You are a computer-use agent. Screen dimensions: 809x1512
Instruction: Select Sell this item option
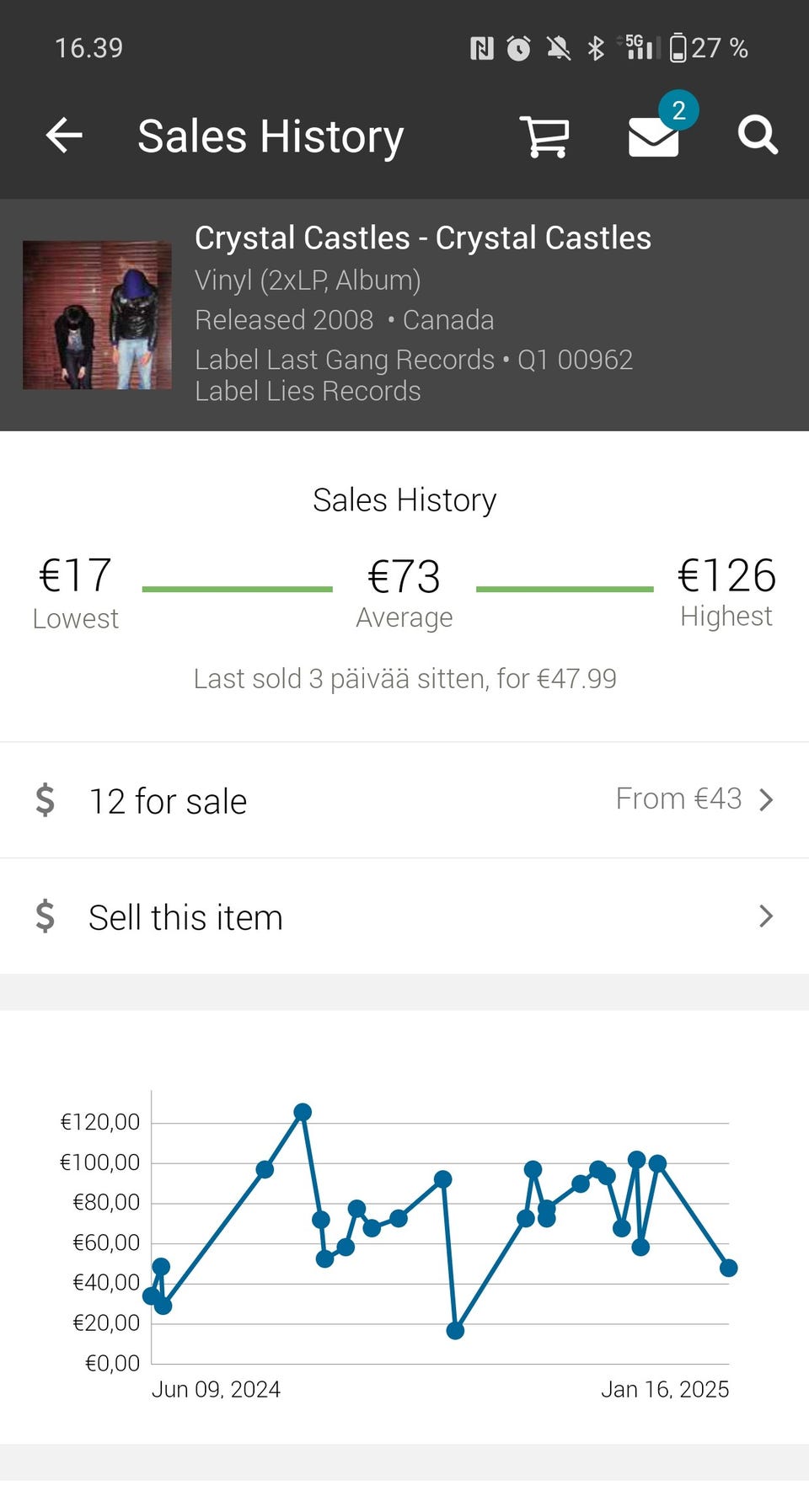185,917
